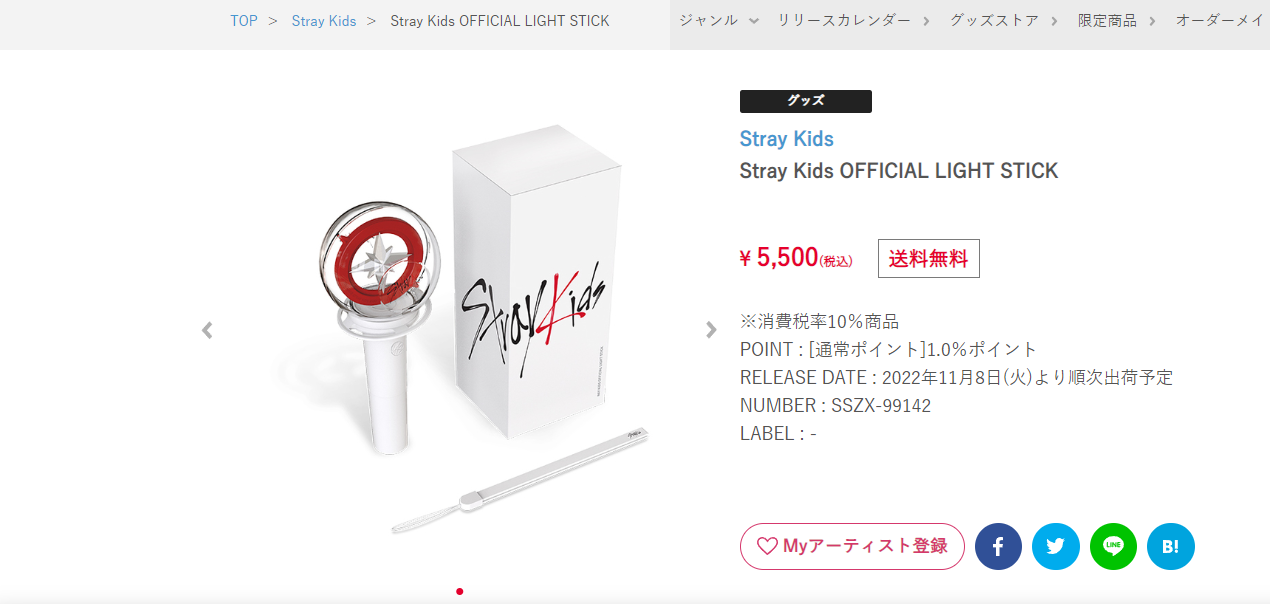Open Stray Kids breadcrumb link

pos(324,21)
